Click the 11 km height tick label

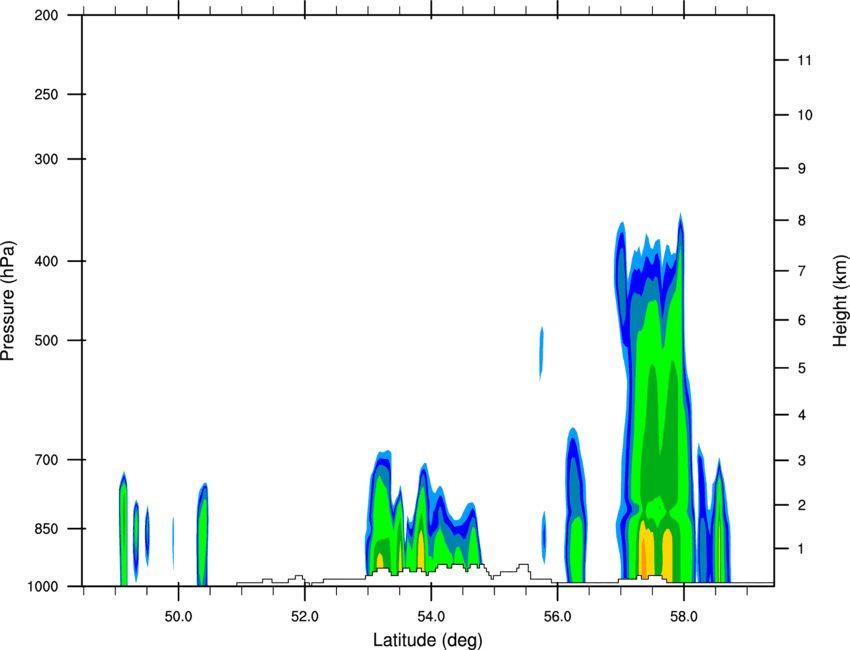(804, 60)
